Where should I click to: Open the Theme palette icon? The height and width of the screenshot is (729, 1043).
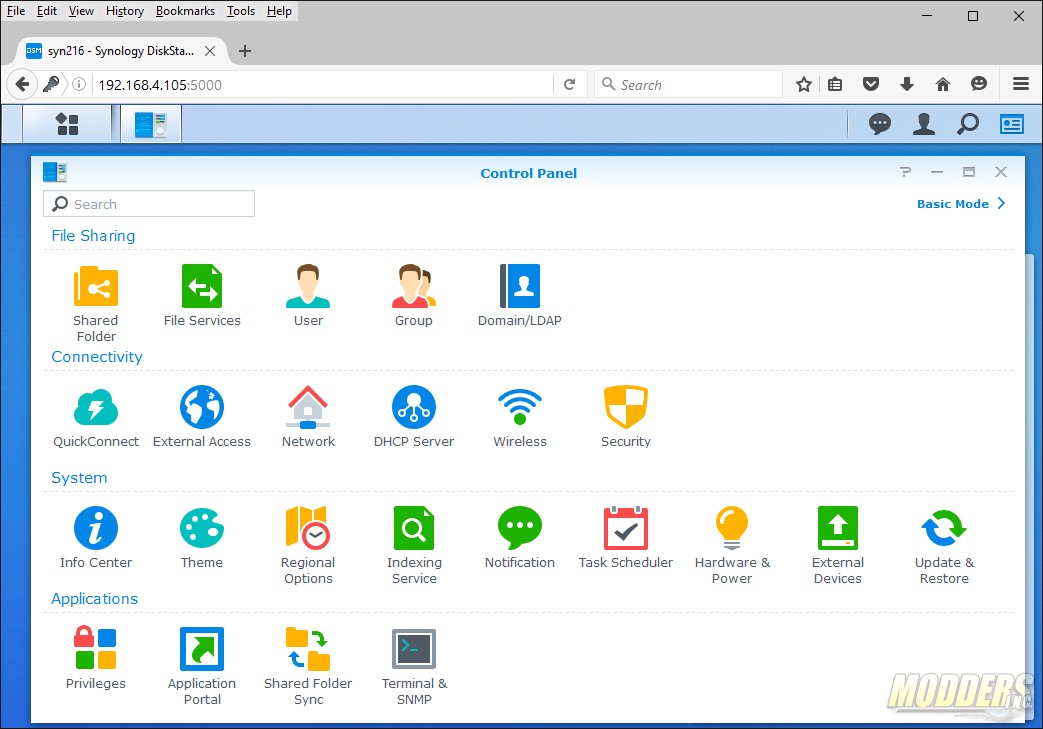tap(202, 538)
